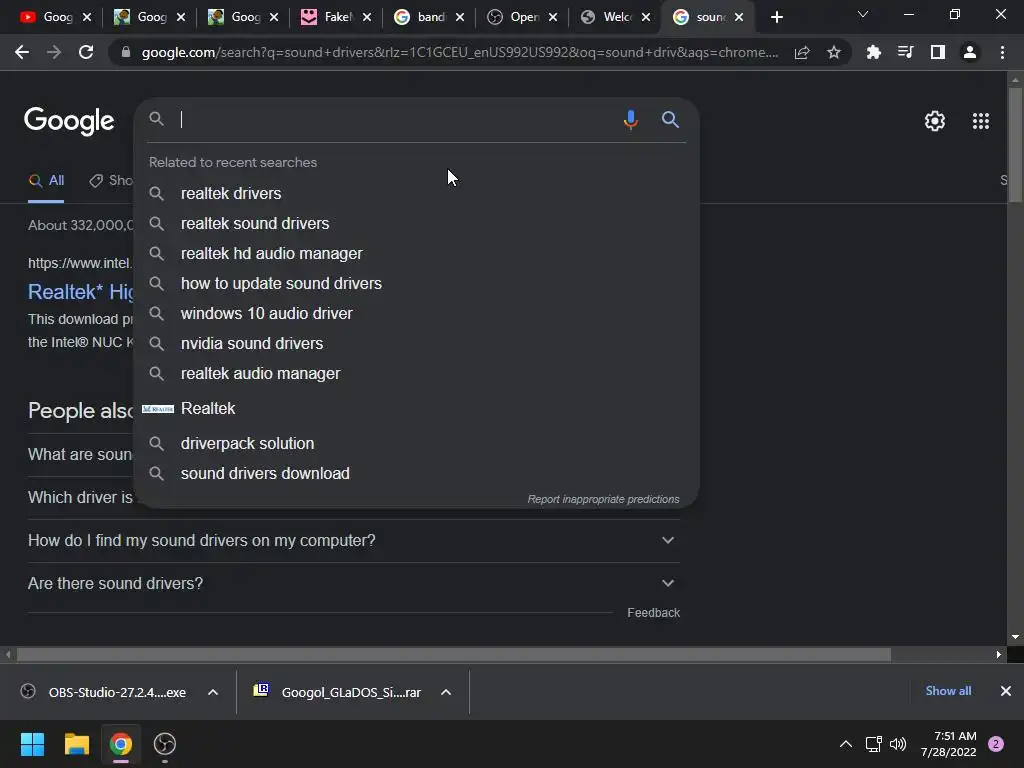The height and width of the screenshot is (768, 1024).
Task: Show hidden tray icons
Action: (846, 744)
